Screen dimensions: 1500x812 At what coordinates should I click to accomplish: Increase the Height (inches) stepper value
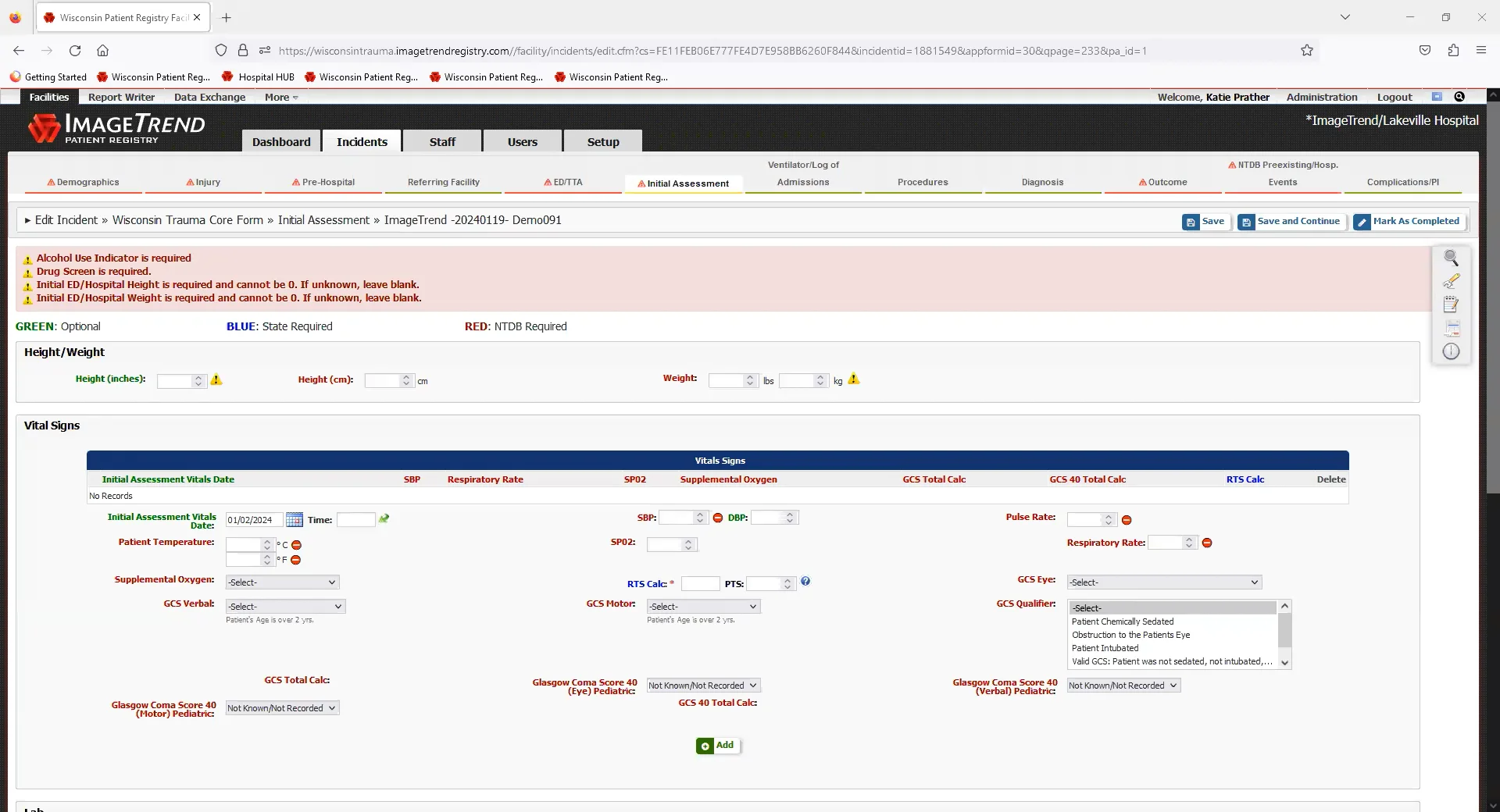point(198,377)
